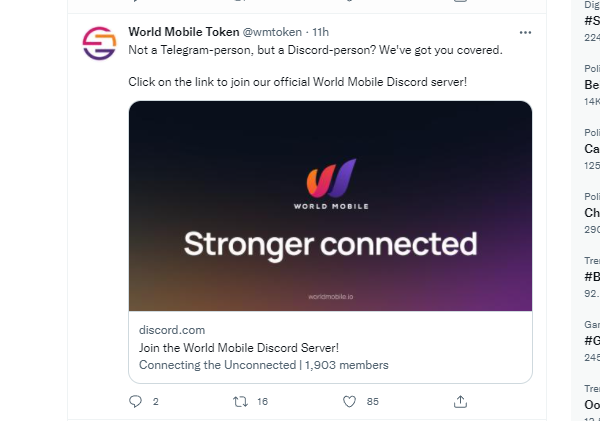Viewport: 600px width, 421px height.
Task: Share the tweet via the share icon
Action: click(x=460, y=401)
